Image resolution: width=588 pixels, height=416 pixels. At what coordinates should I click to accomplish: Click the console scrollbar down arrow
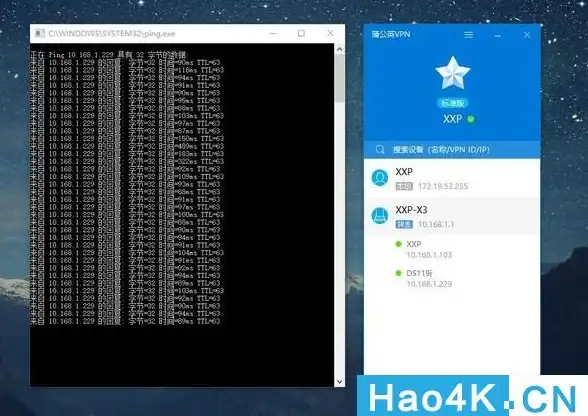[x=339, y=382]
